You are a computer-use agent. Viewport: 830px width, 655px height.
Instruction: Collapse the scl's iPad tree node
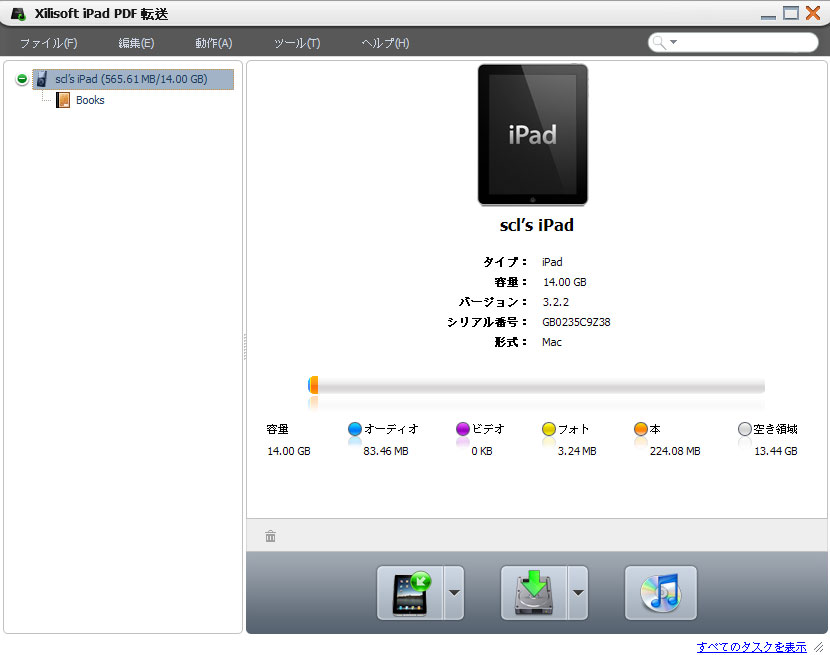pyautogui.click(x=22, y=79)
